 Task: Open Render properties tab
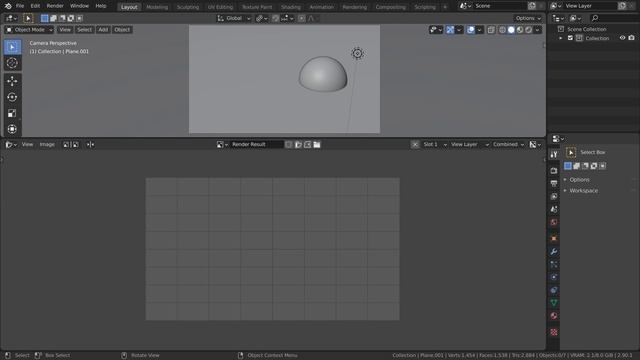pyautogui.click(x=554, y=171)
